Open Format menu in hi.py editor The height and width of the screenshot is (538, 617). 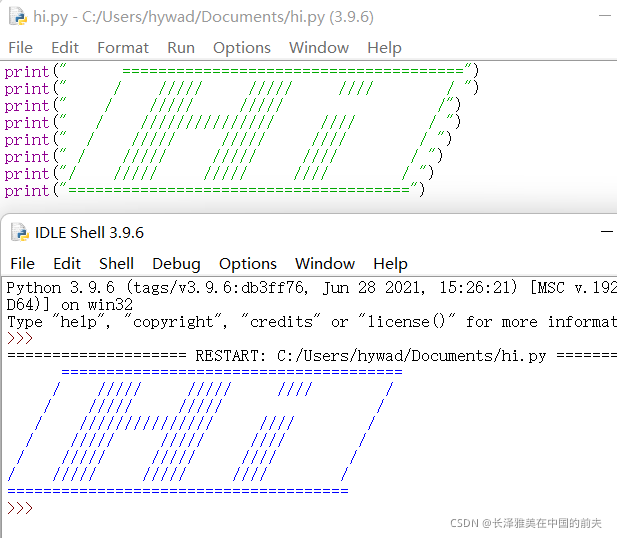pos(123,48)
